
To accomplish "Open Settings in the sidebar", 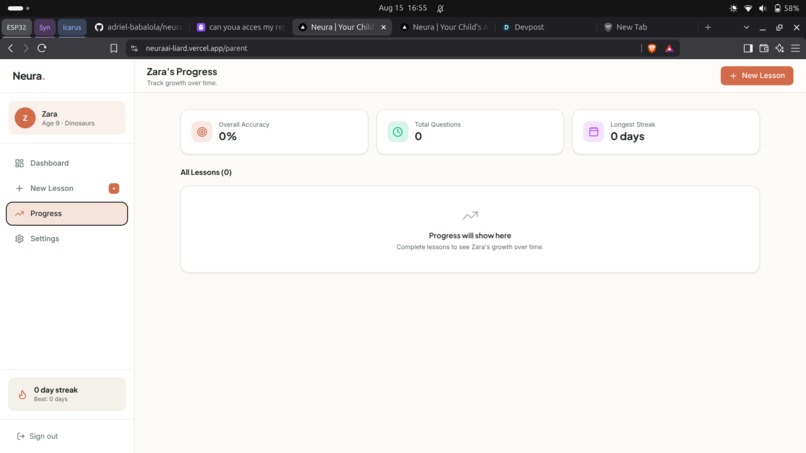I will (x=67, y=239).
